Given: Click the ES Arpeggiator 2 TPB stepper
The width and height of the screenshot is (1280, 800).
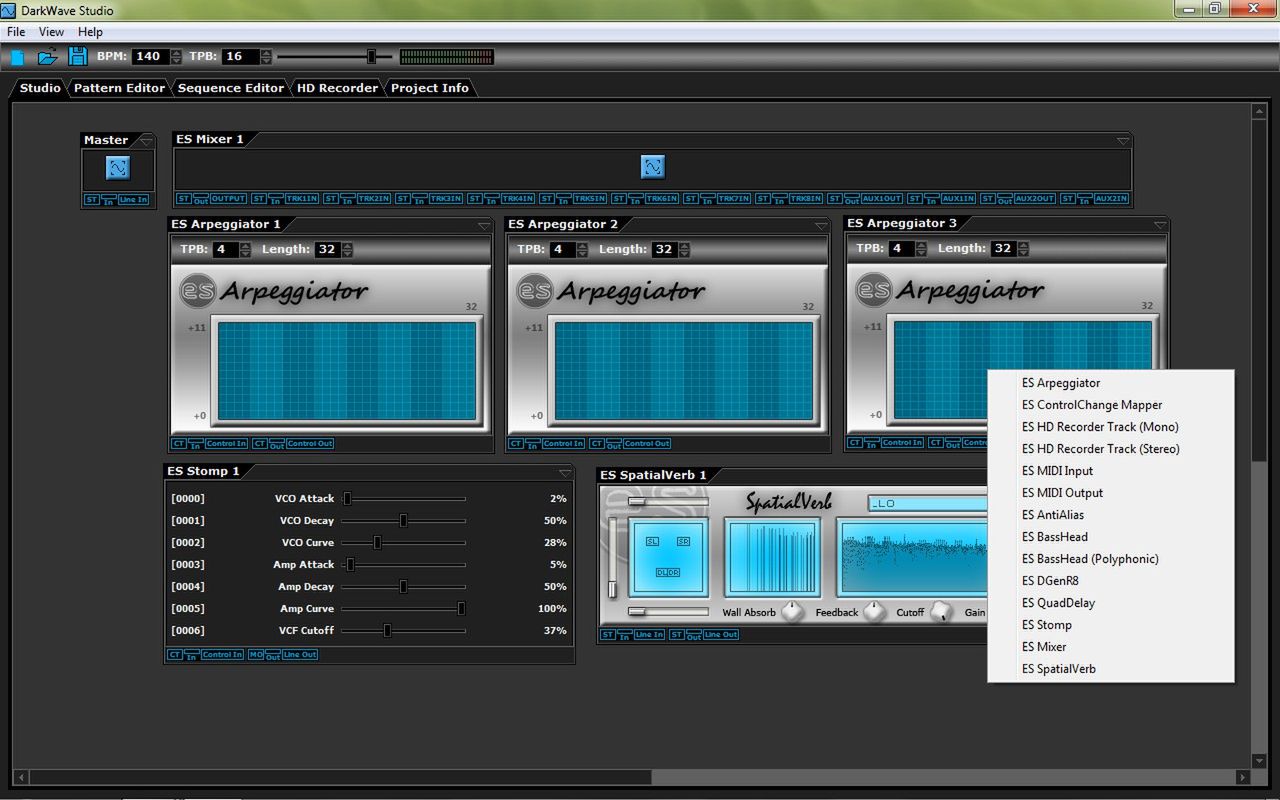Looking at the screenshot, I should point(583,250).
